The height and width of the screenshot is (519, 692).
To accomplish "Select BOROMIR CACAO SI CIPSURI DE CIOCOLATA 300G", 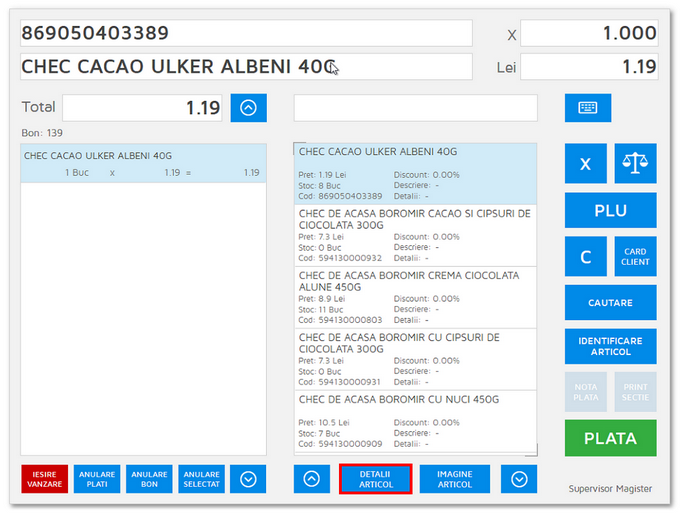I will tap(416, 235).
